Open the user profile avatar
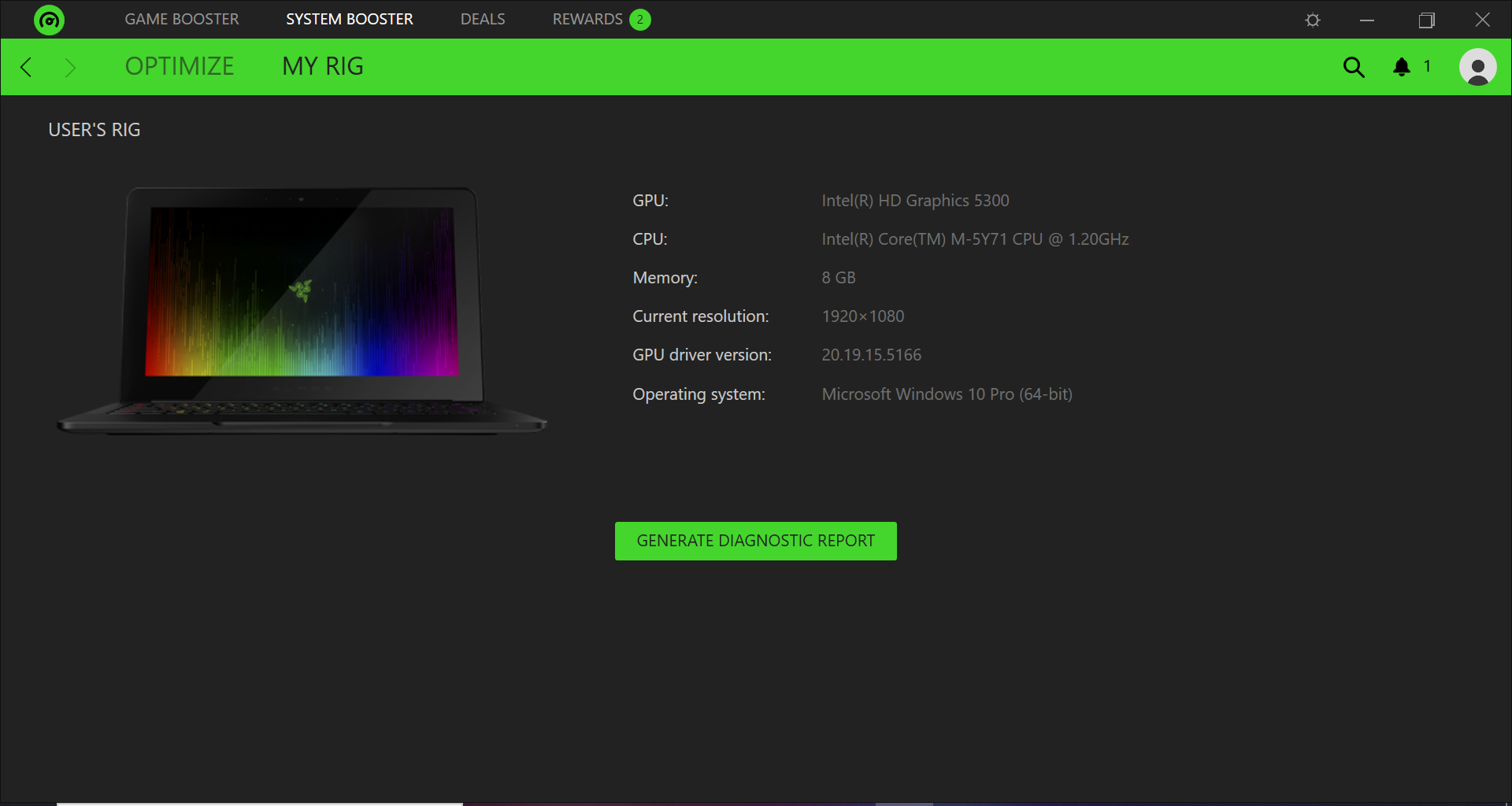This screenshot has height=806, width=1512. (1478, 67)
